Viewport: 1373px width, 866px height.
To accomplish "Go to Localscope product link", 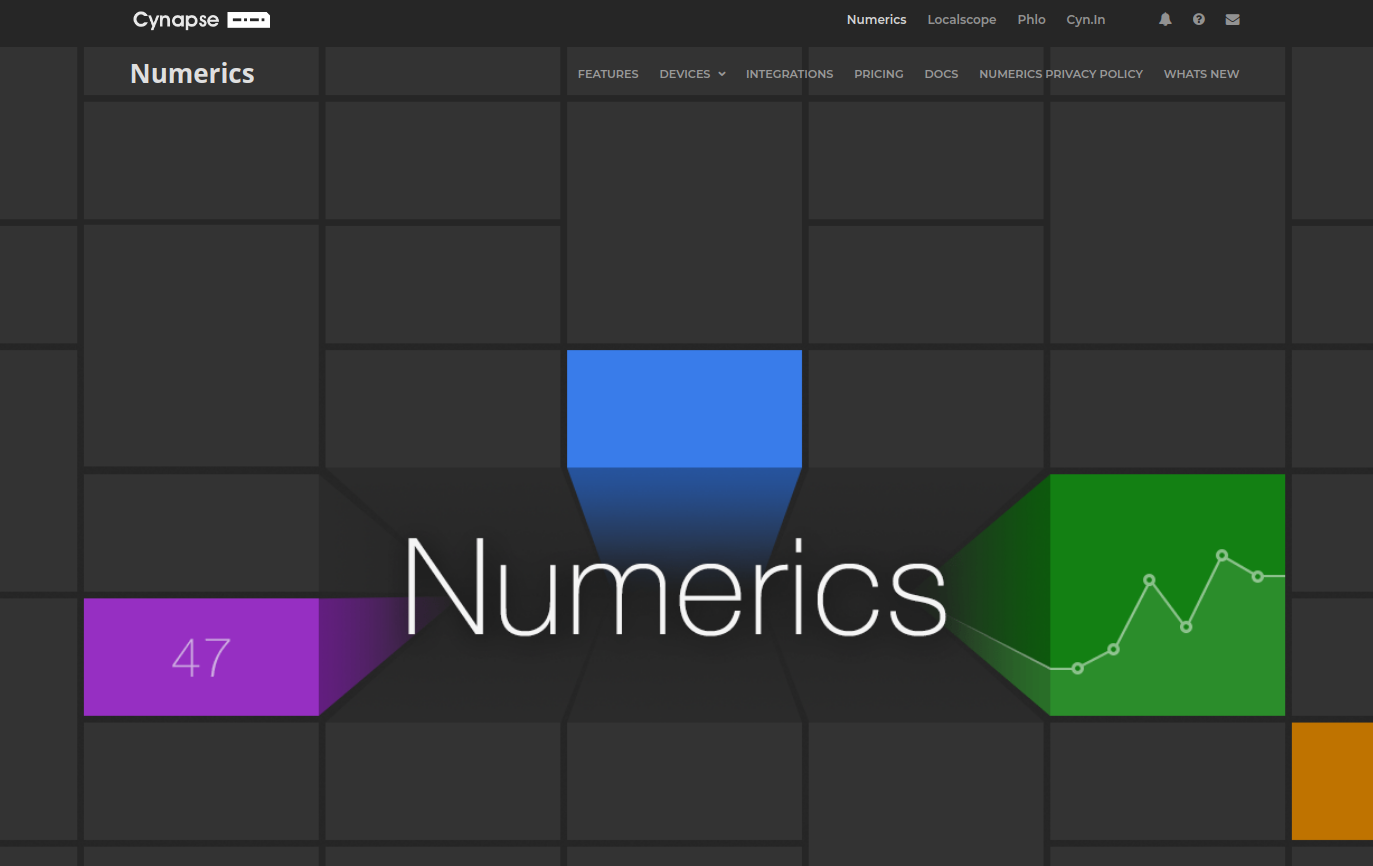I will (x=961, y=20).
